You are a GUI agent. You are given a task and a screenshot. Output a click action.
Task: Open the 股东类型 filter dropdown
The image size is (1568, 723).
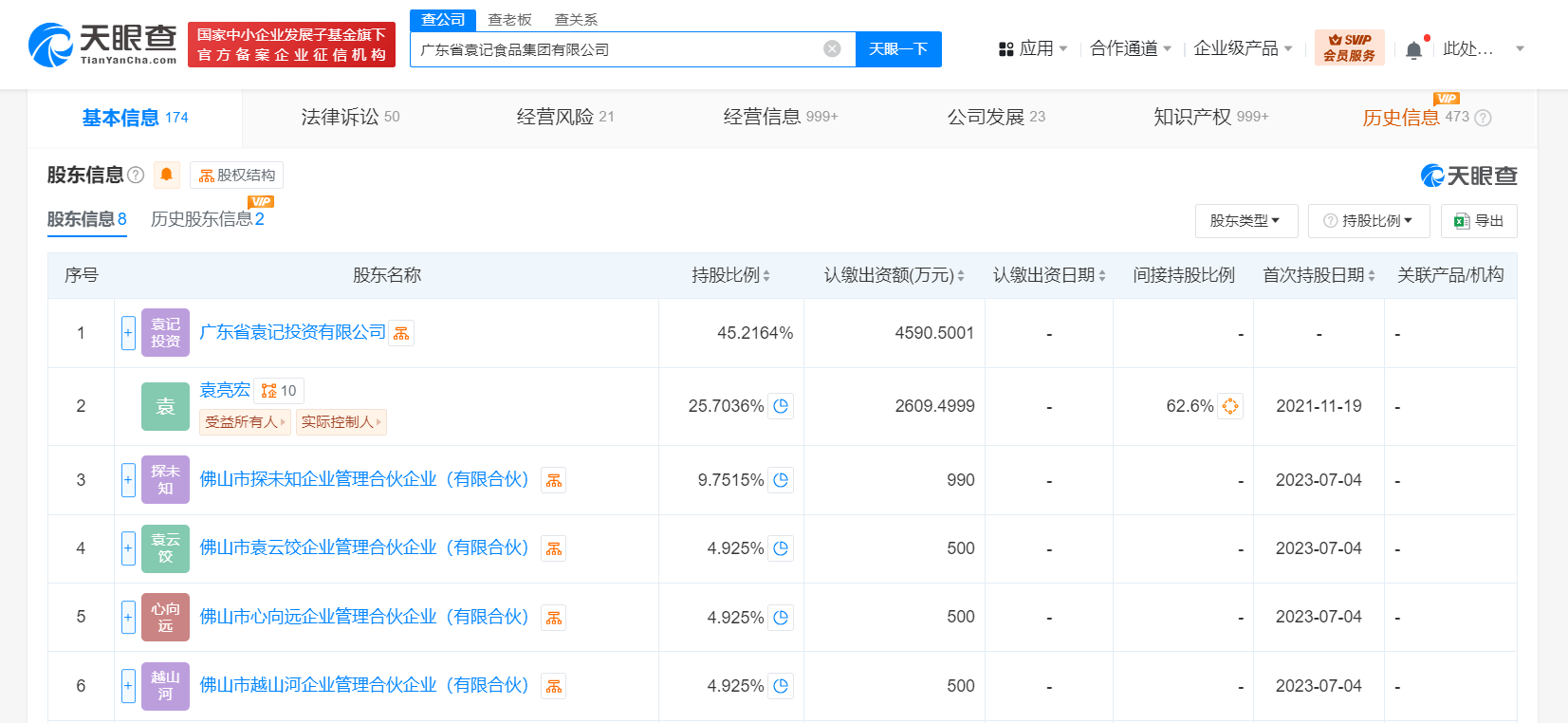[x=1246, y=221]
